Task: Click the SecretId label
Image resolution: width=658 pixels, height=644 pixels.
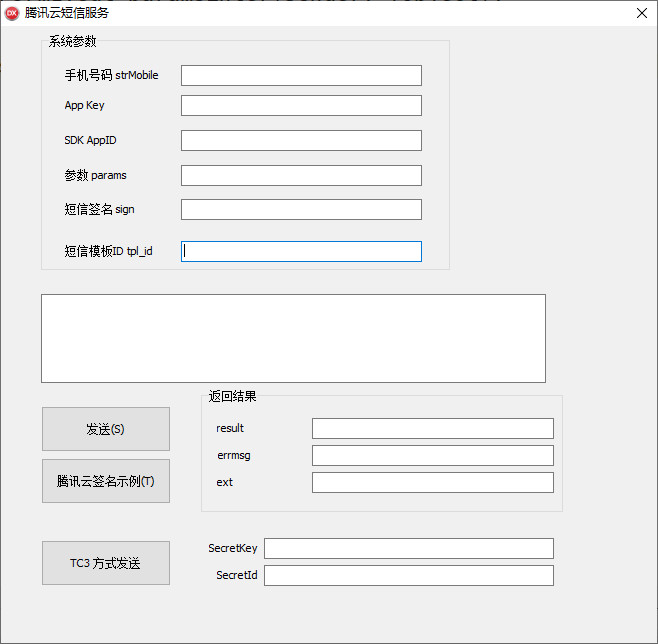Action: [237, 575]
